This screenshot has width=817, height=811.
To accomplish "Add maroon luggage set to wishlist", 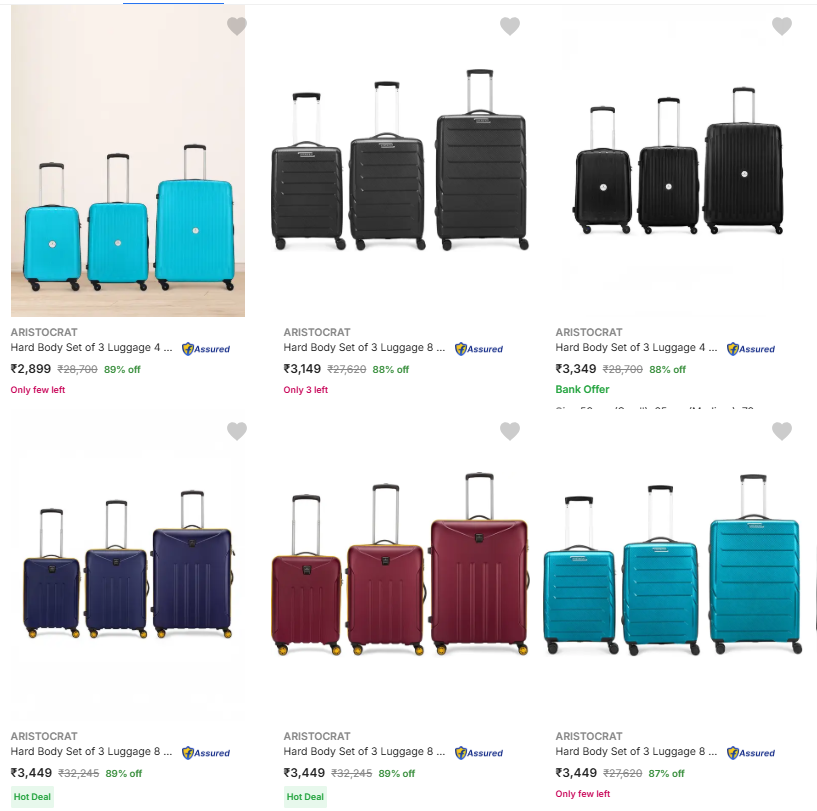I will [510, 431].
